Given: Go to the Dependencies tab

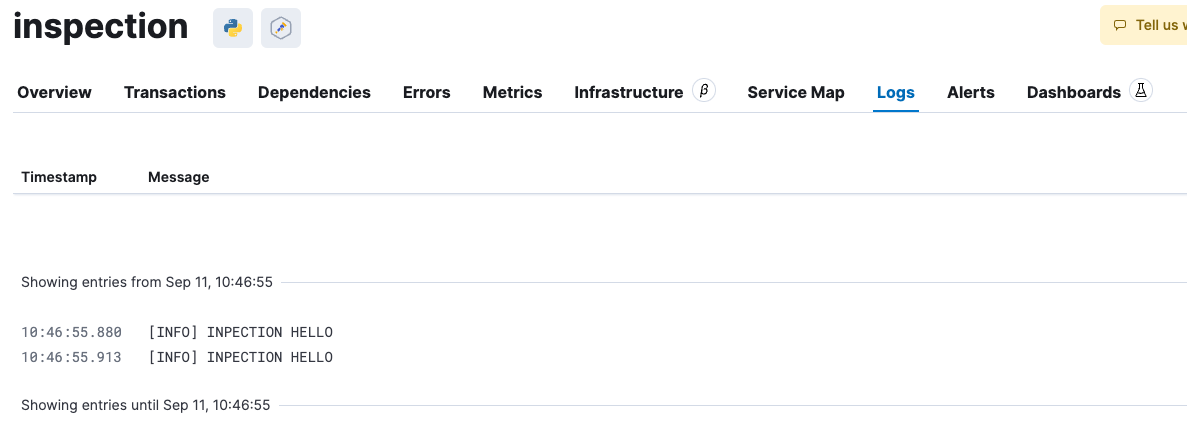Looking at the screenshot, I should (x=314, y=92).
